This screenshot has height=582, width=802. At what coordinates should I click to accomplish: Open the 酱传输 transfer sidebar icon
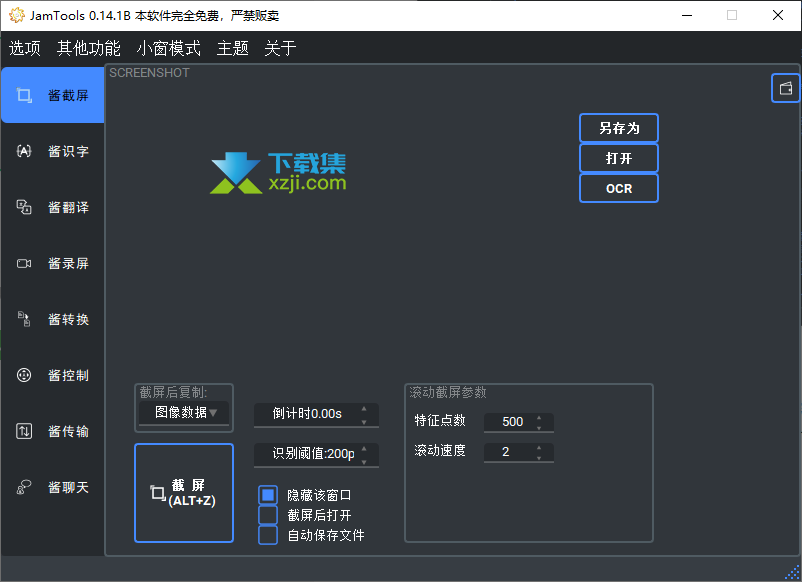click(x=24, y=431)
